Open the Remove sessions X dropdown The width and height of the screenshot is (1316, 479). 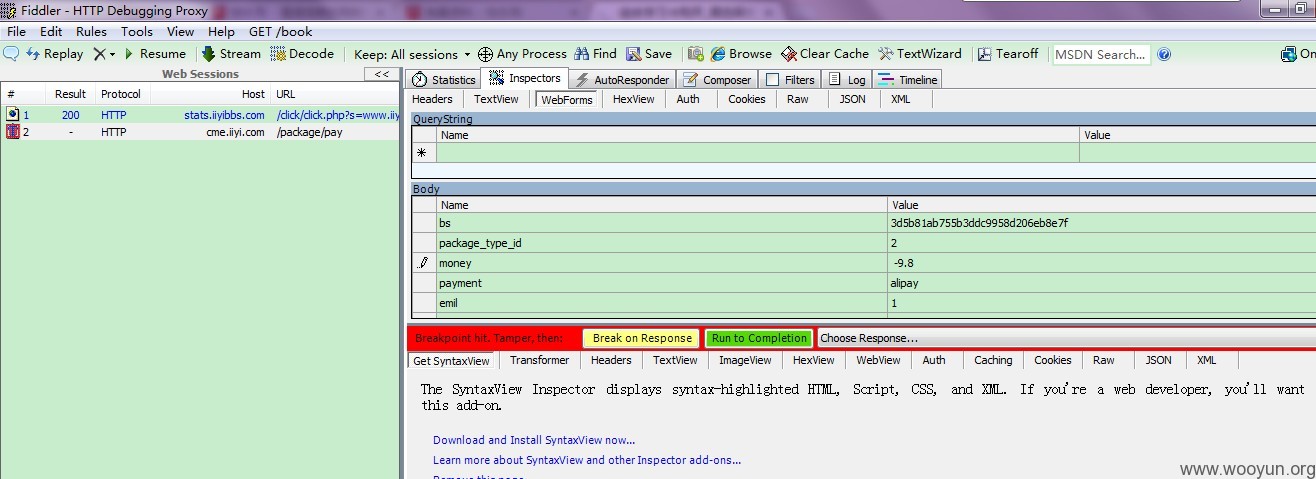pyautogui.click(x=104, y=54)
